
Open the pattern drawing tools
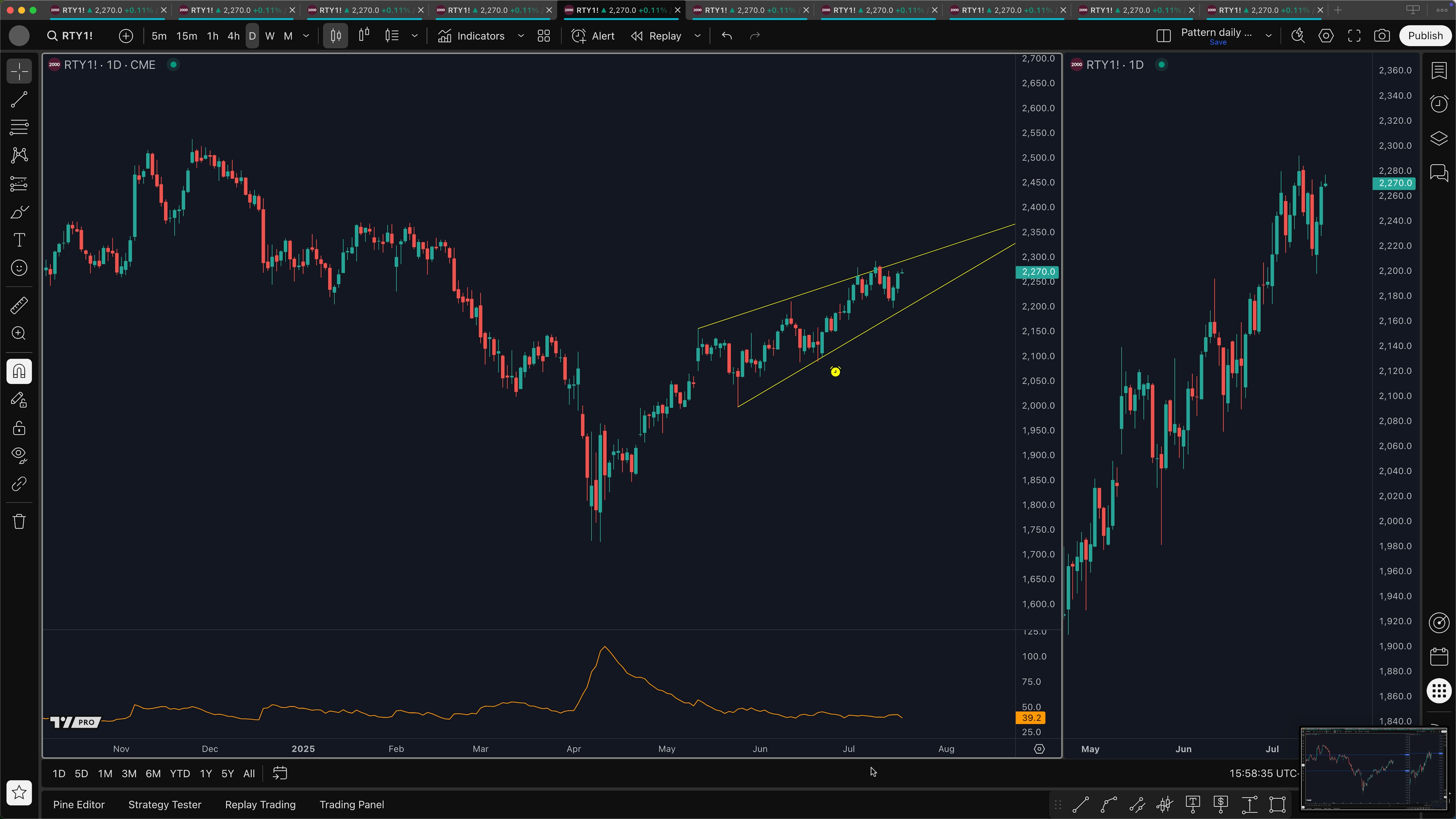19,155
